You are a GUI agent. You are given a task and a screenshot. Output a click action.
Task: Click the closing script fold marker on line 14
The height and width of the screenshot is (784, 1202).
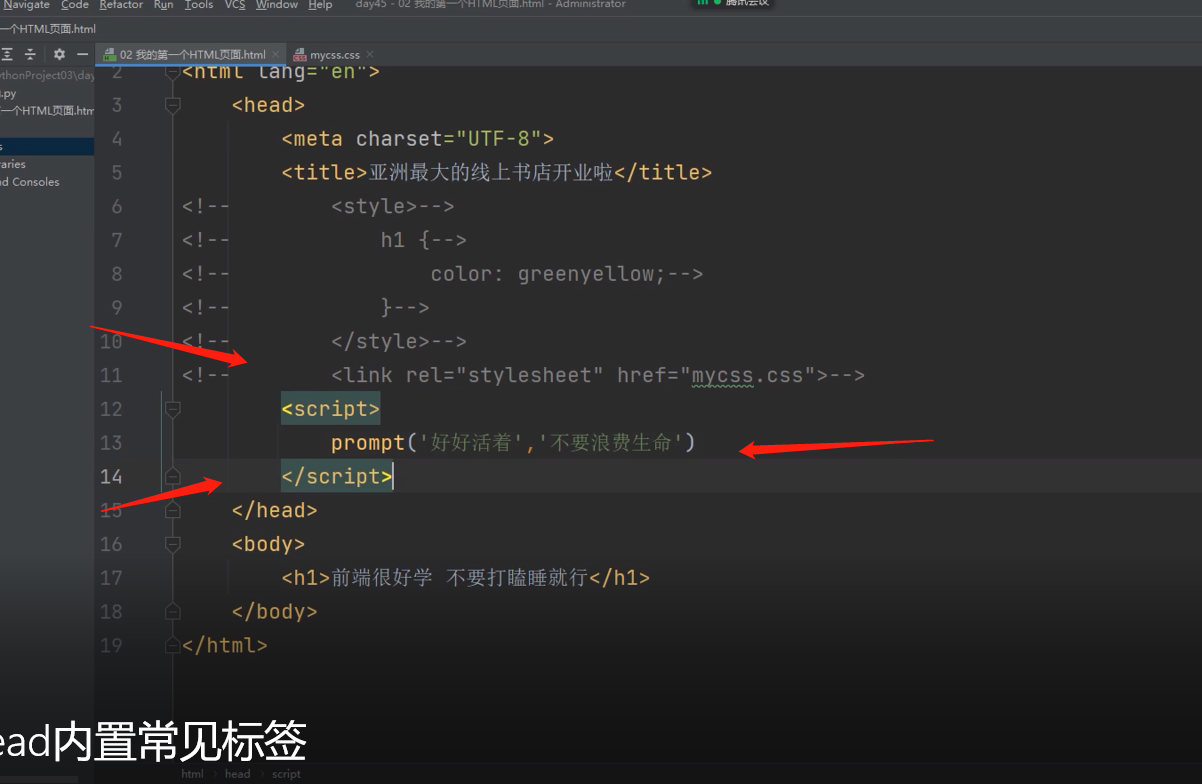click(x=172, y=476)
